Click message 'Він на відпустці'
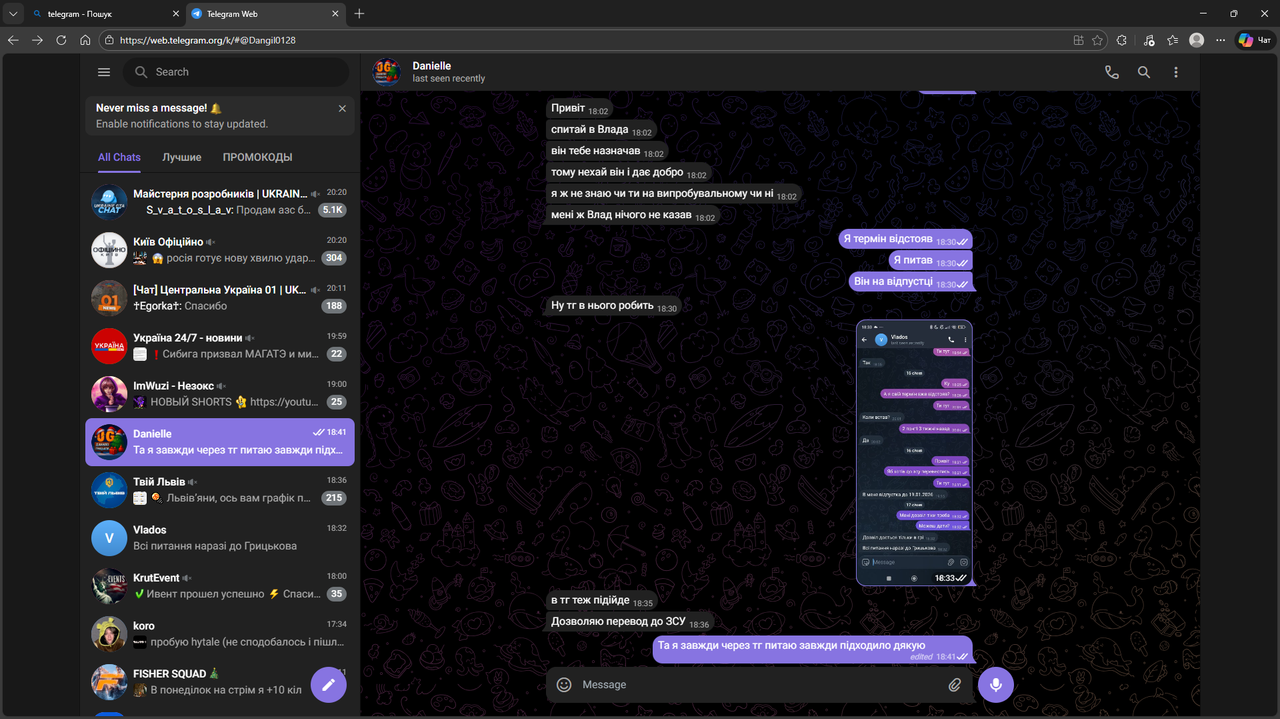 911,282
